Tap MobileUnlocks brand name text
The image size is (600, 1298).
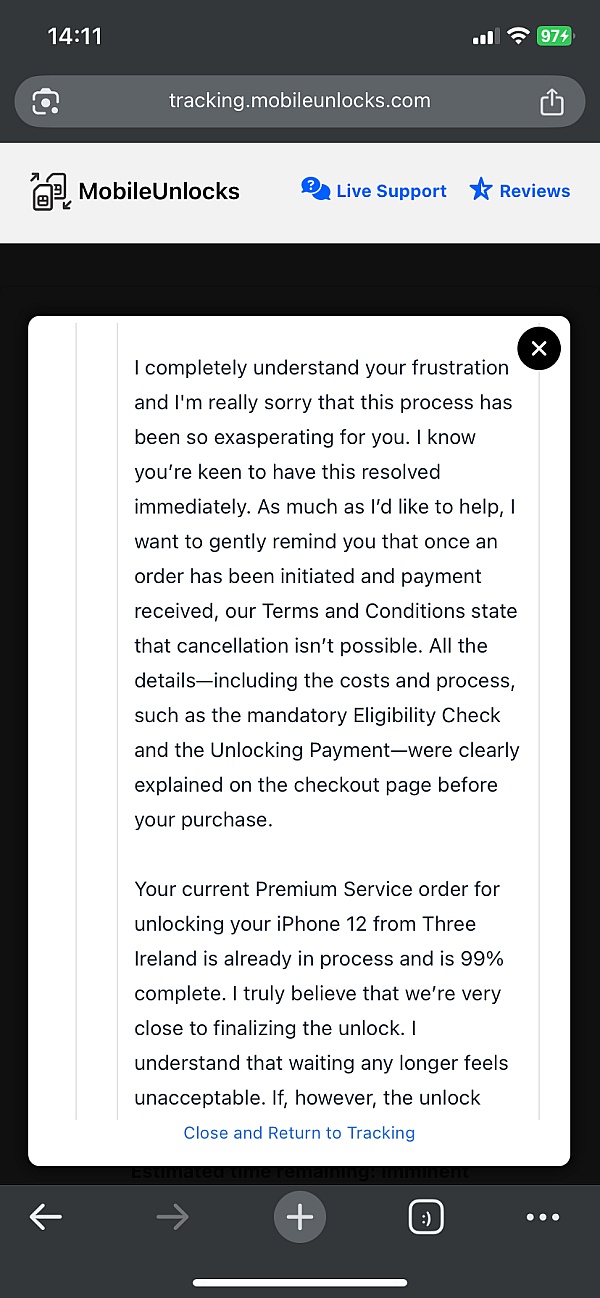pyautogui.click(x=159, y=191)
